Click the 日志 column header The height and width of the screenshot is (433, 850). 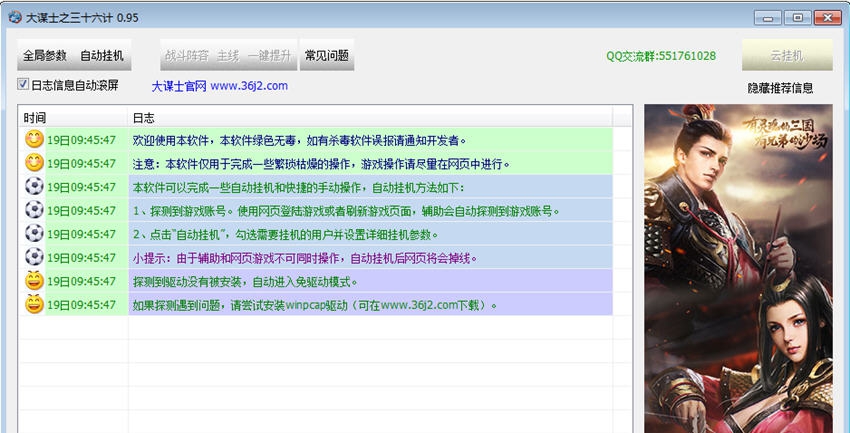coord(370,117)
